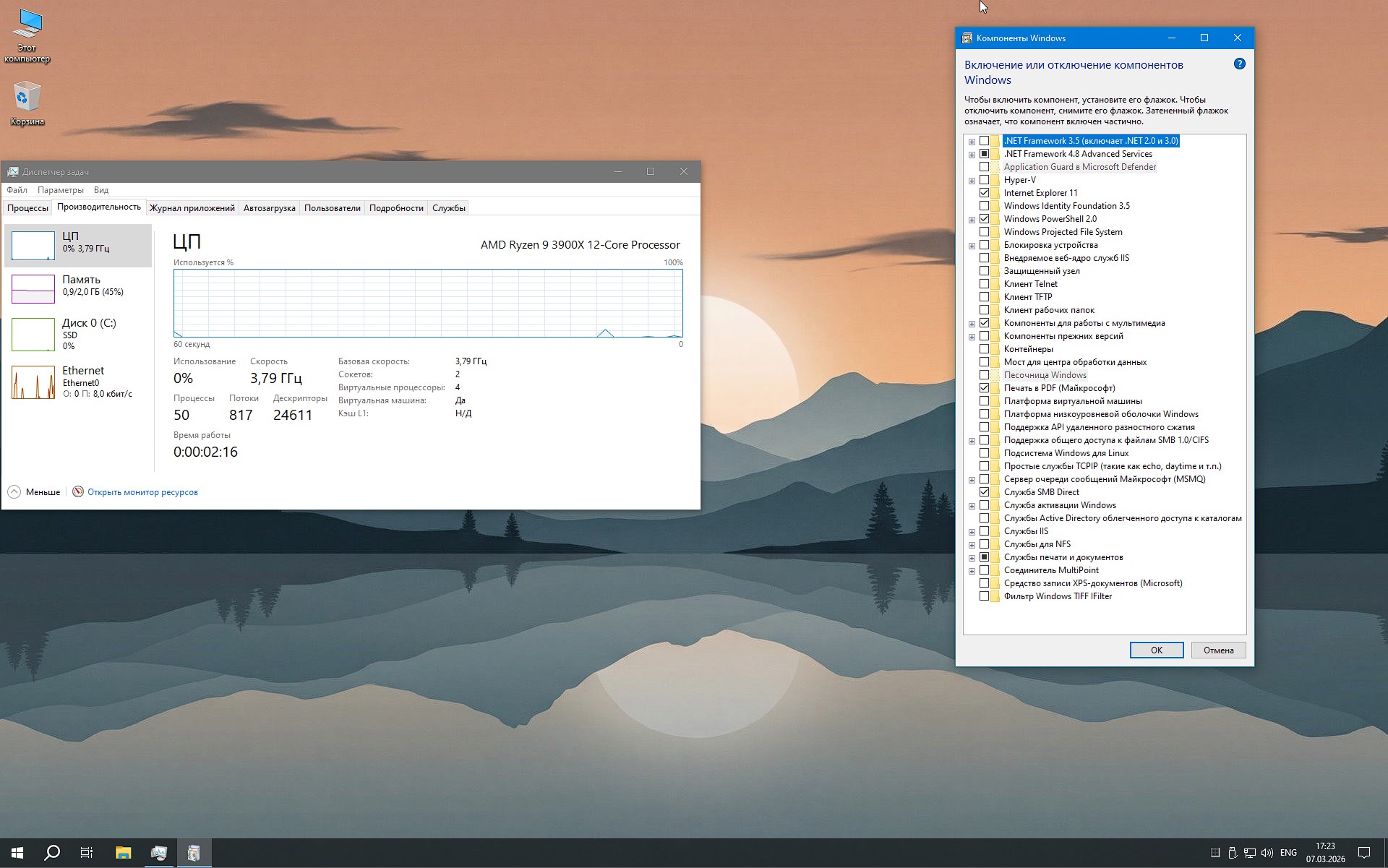Click the Task View taskbar icon
The image size is (1388, 868).
point(87,853)
